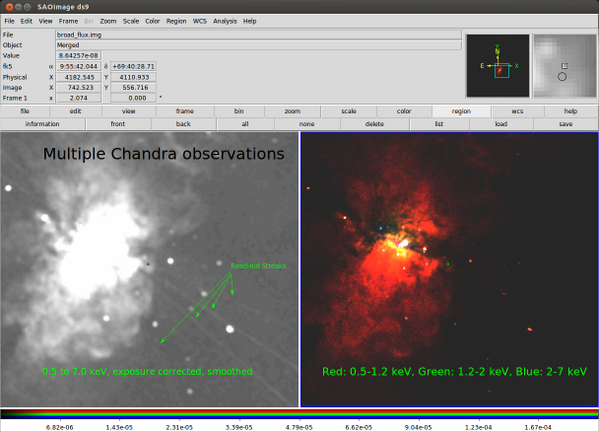Click the fk5 declination field
Screen dimensions: 599x432
tap(133, 66)
